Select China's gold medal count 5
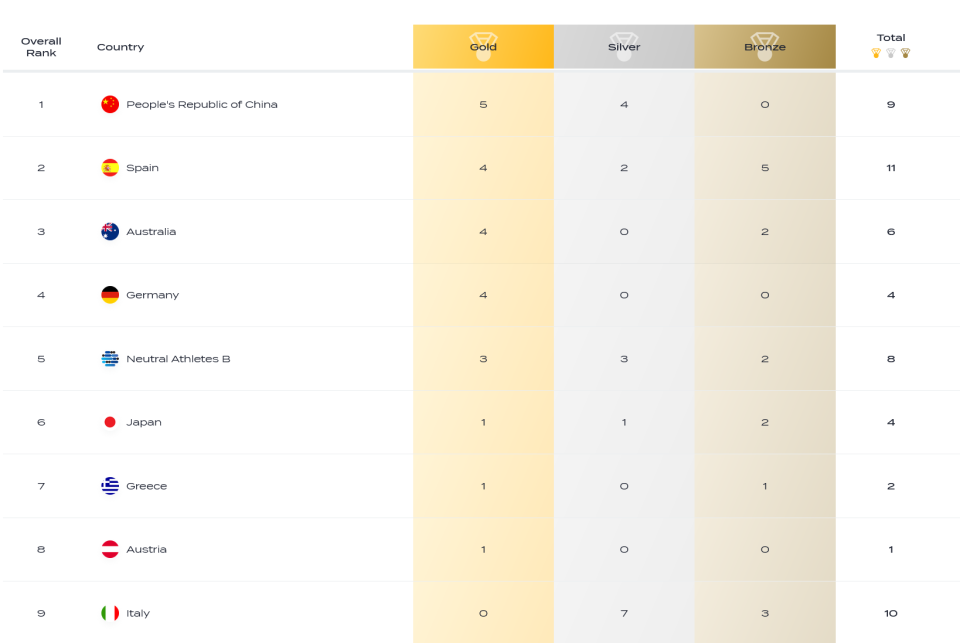Screen dimensions: 960x643 (x=483, y=104)
